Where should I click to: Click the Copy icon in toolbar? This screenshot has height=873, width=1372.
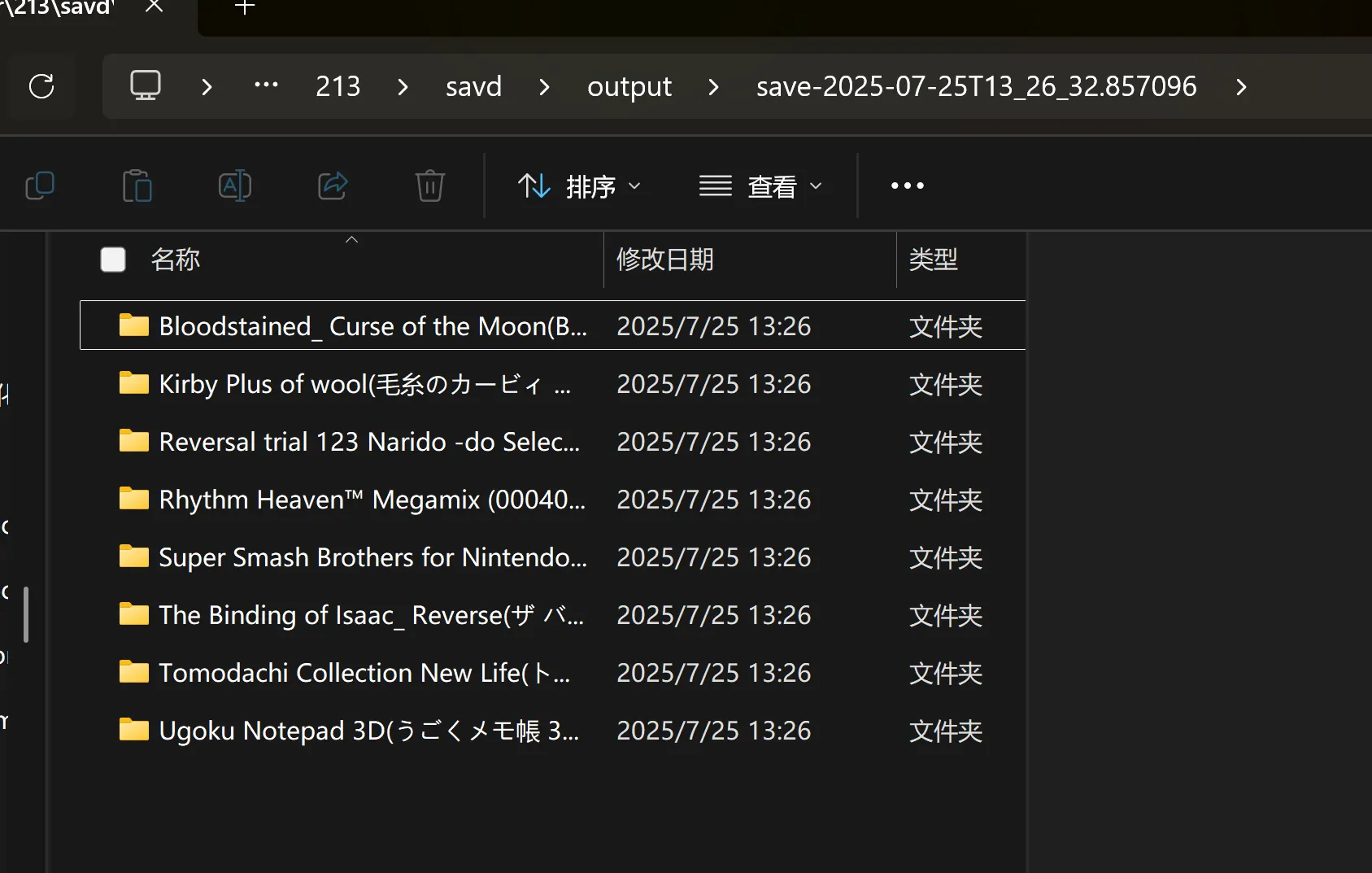coord(40,186)
